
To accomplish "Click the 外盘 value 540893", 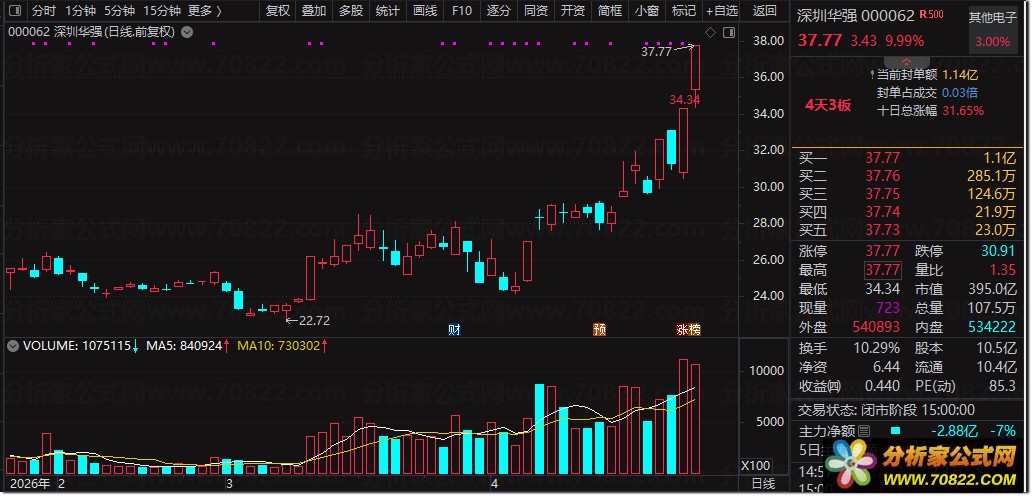I will tap(876, 327).
